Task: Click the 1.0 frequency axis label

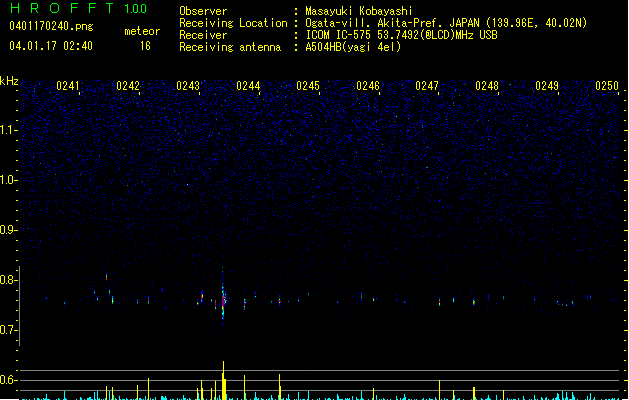Action: coord(8,180)
